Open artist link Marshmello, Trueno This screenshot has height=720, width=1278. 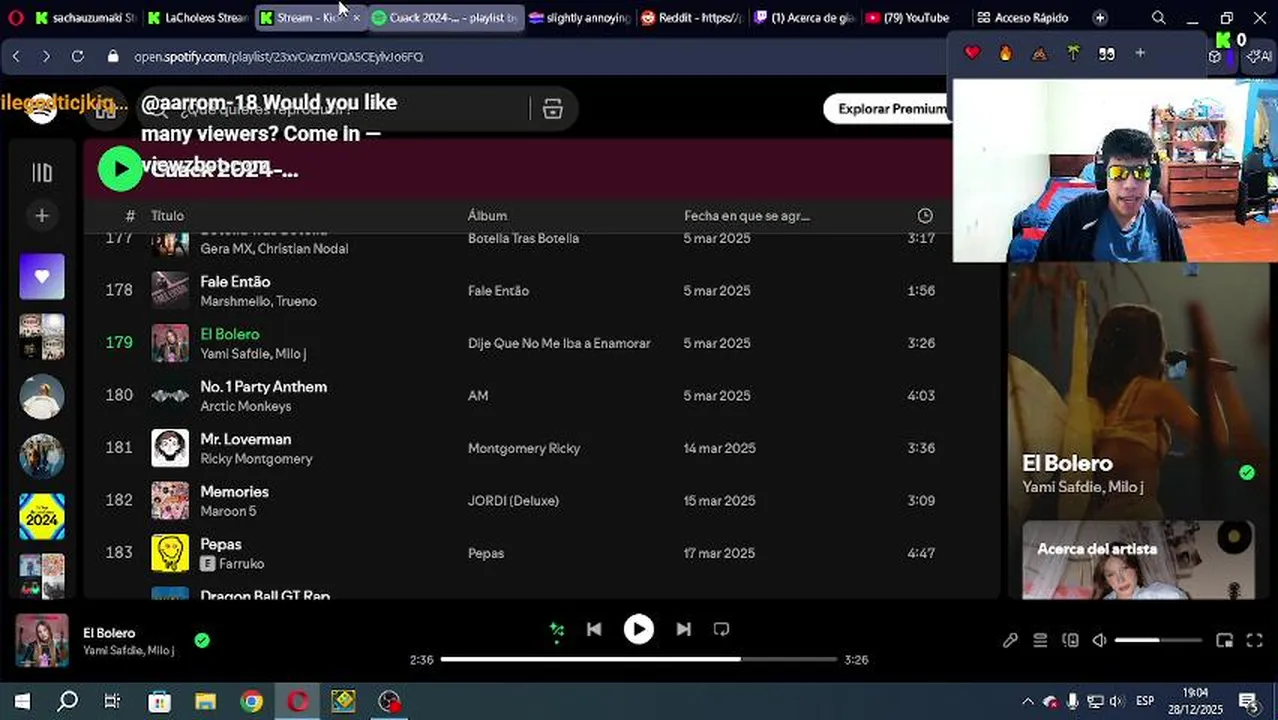pos(258,301)
